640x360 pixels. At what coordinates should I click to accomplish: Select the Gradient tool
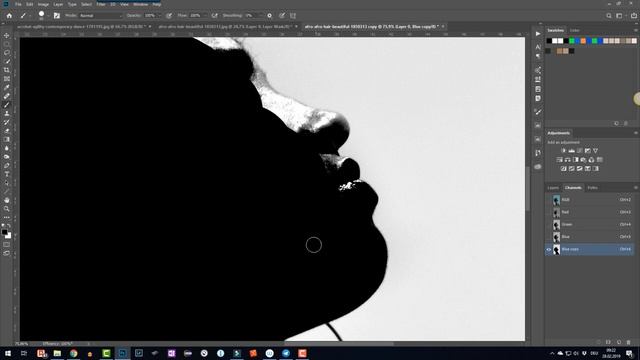(7, 140)
